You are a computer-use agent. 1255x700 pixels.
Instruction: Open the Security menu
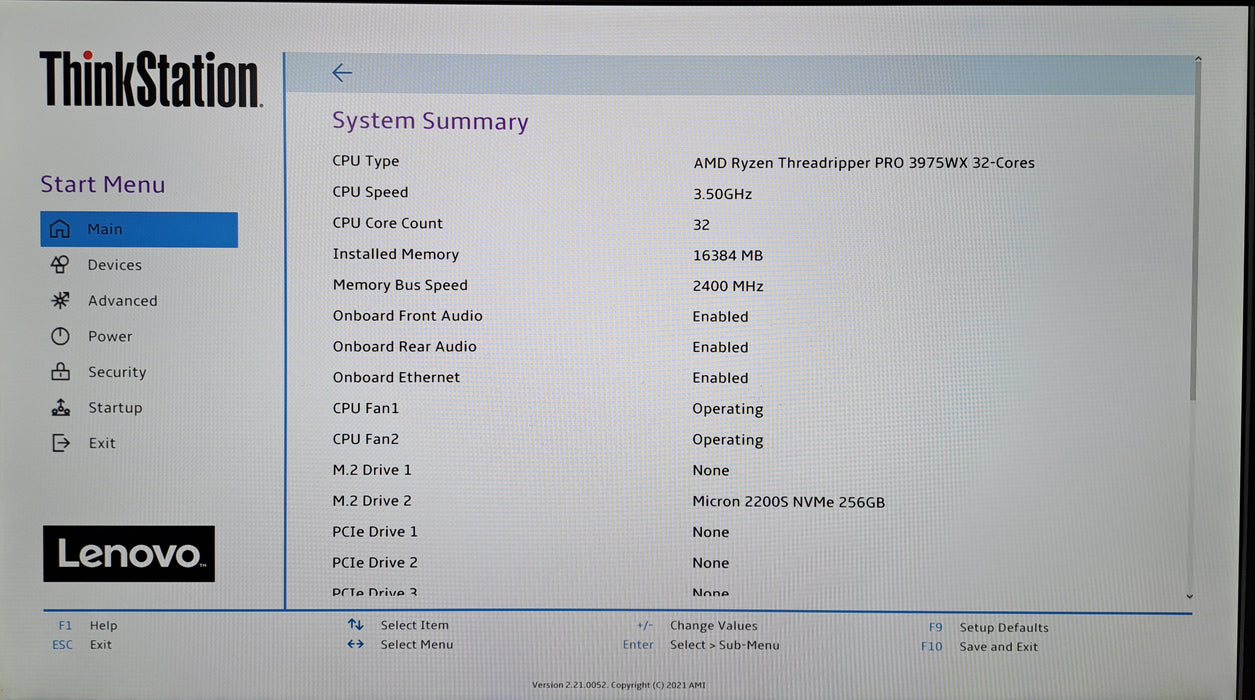(117, 372)
